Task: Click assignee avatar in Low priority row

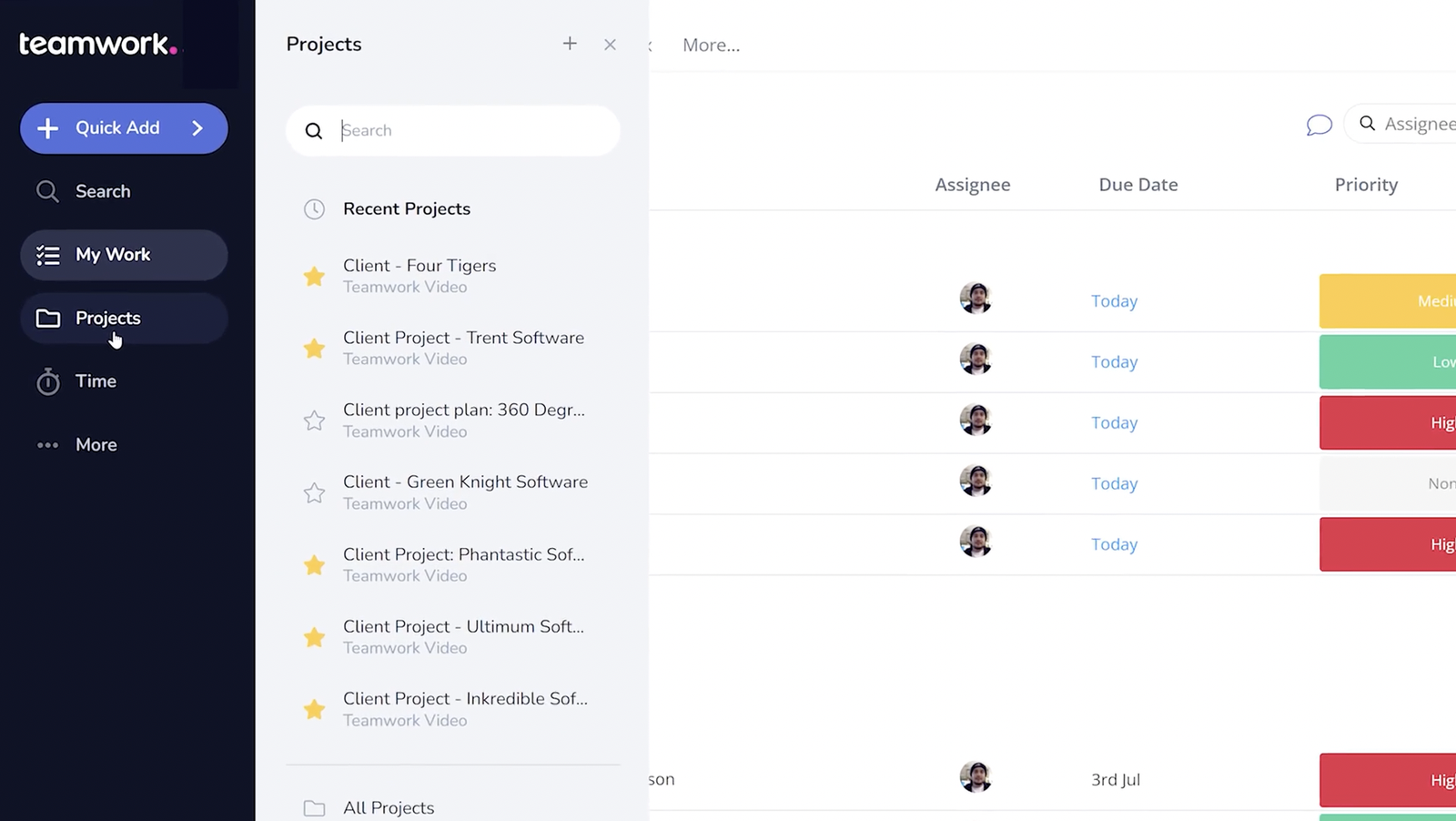Action: (976, 360)
